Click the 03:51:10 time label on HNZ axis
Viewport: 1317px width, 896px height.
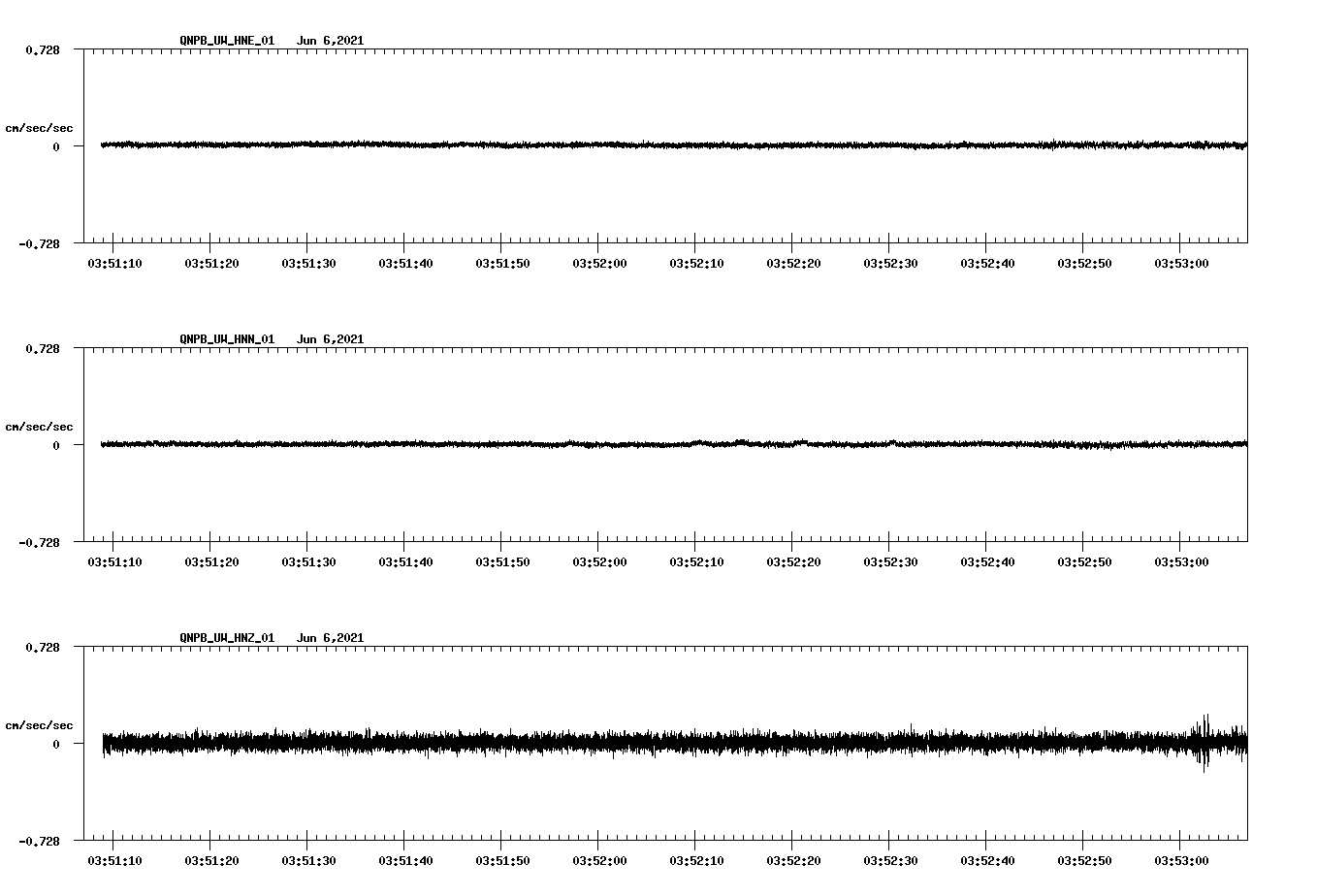(114, 861)
